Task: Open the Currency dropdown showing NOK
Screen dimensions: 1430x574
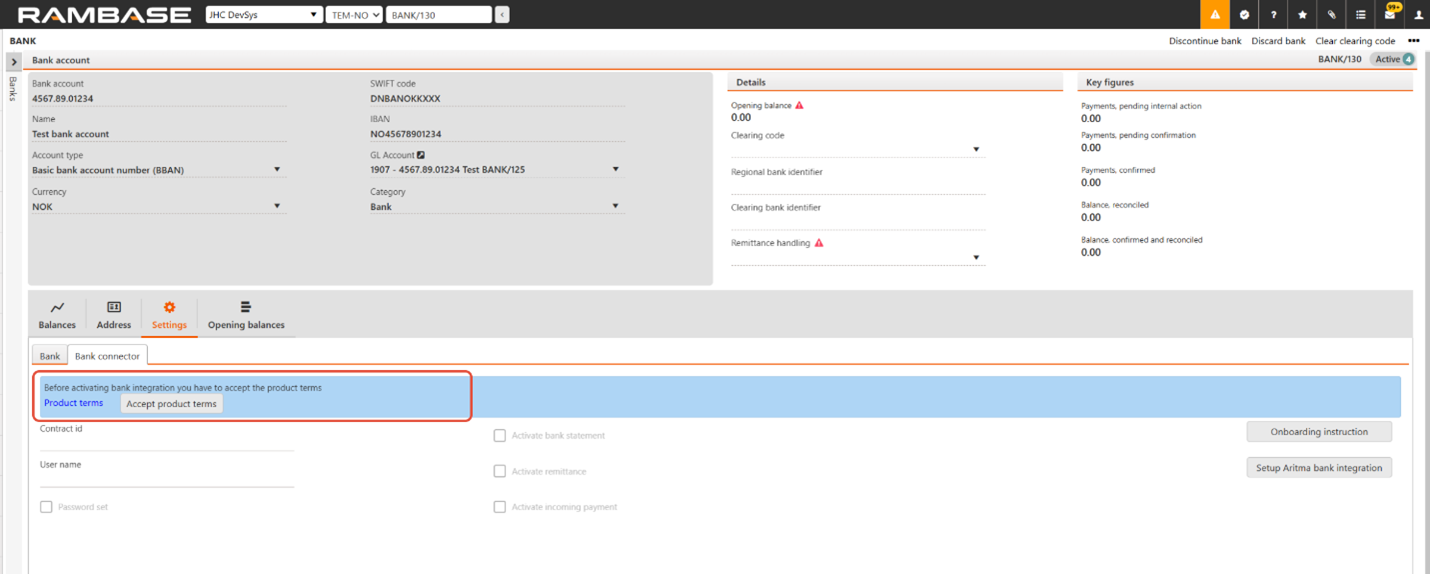Action: [277, 207]
